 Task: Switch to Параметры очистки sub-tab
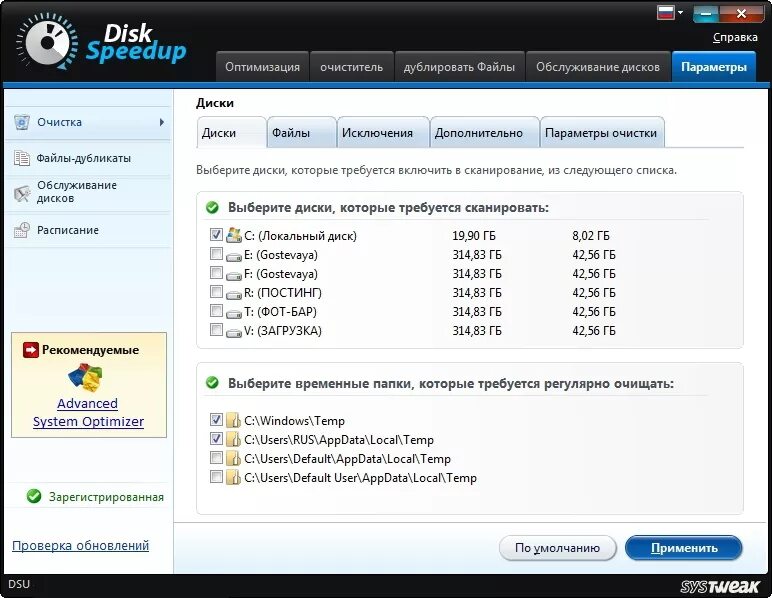(602, 132)
